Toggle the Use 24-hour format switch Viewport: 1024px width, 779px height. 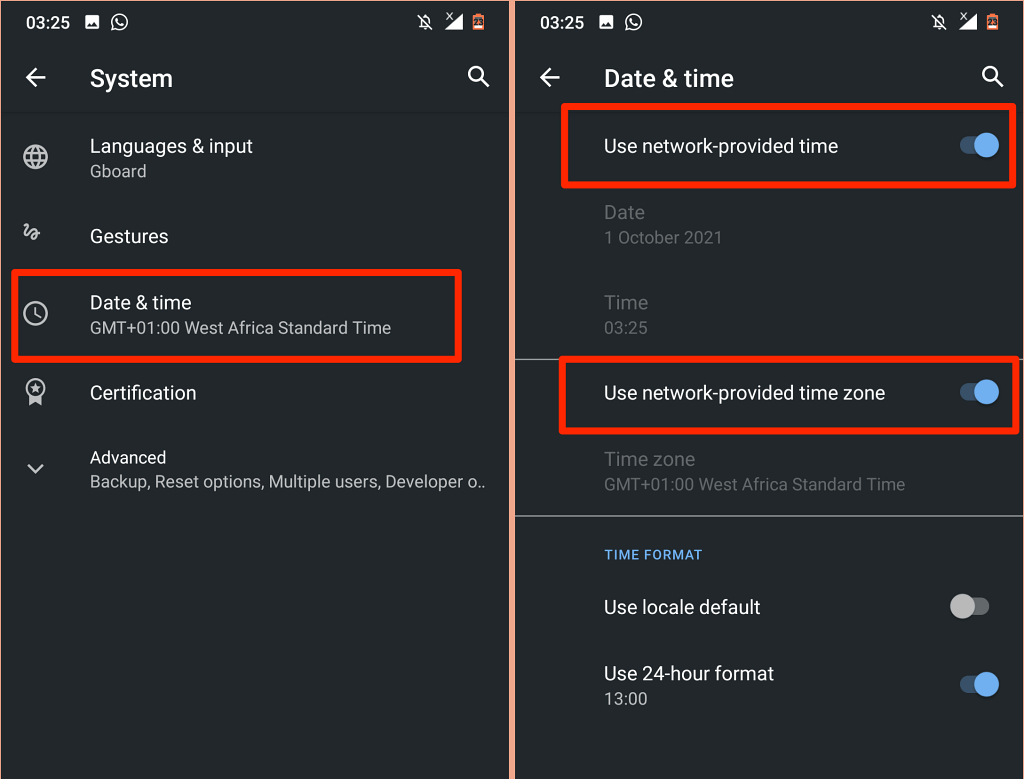tap(979, 684)
